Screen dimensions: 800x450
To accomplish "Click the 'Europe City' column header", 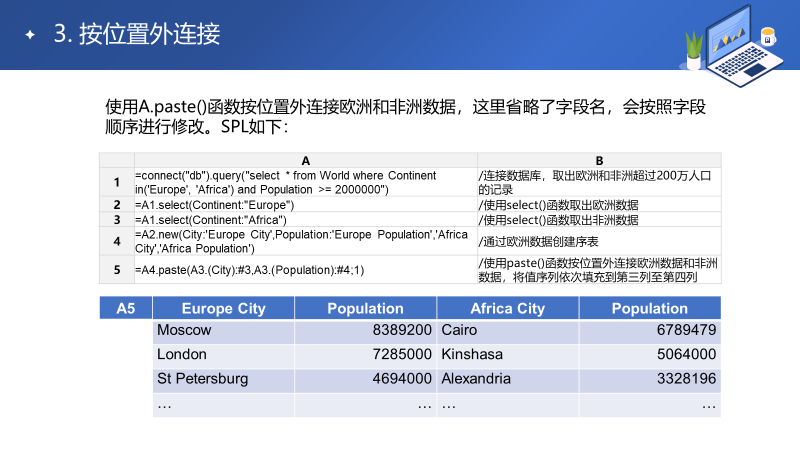I will (223, 309).
